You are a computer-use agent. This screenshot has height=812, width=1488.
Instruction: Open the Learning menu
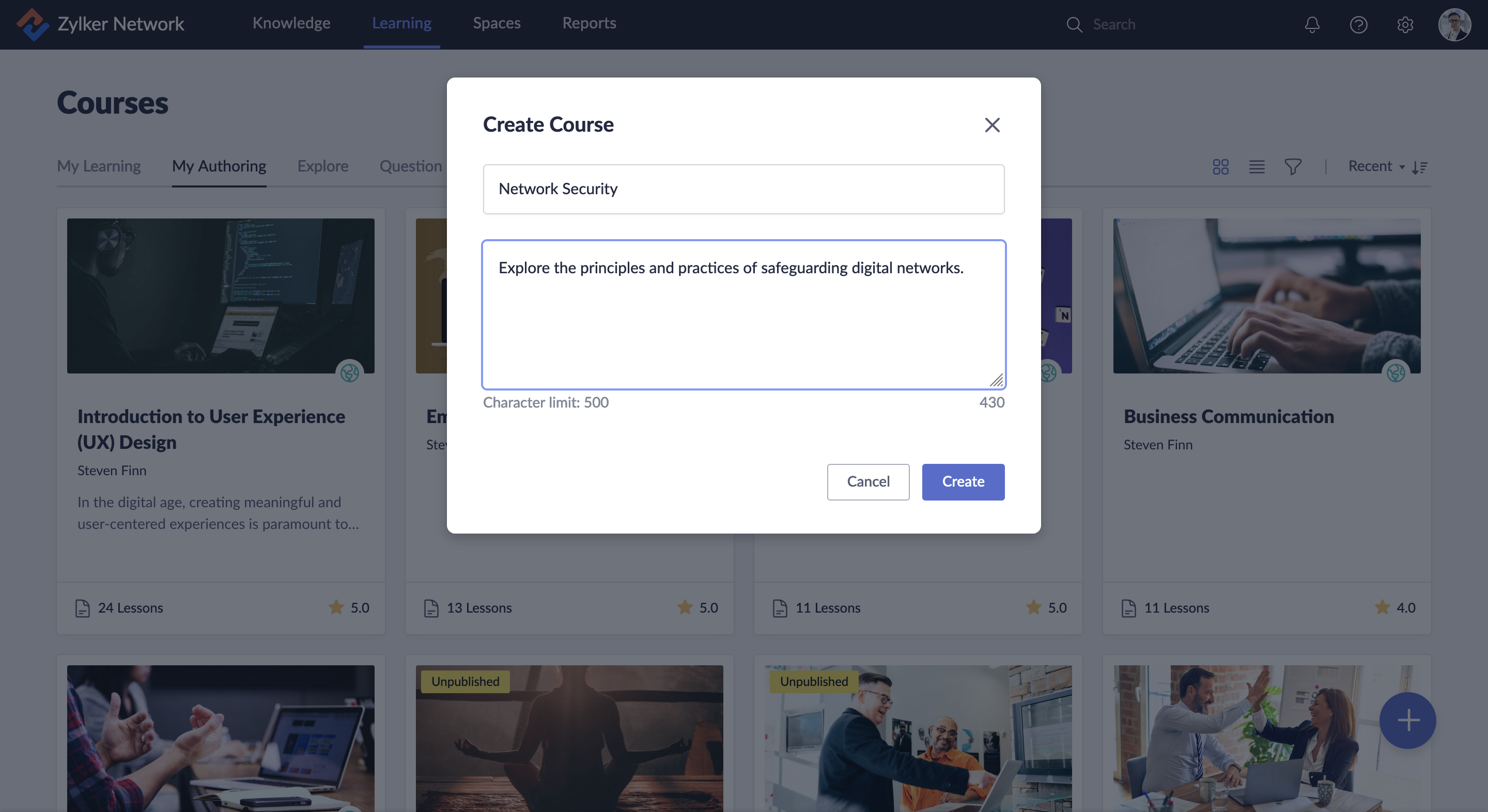point(401,23)
